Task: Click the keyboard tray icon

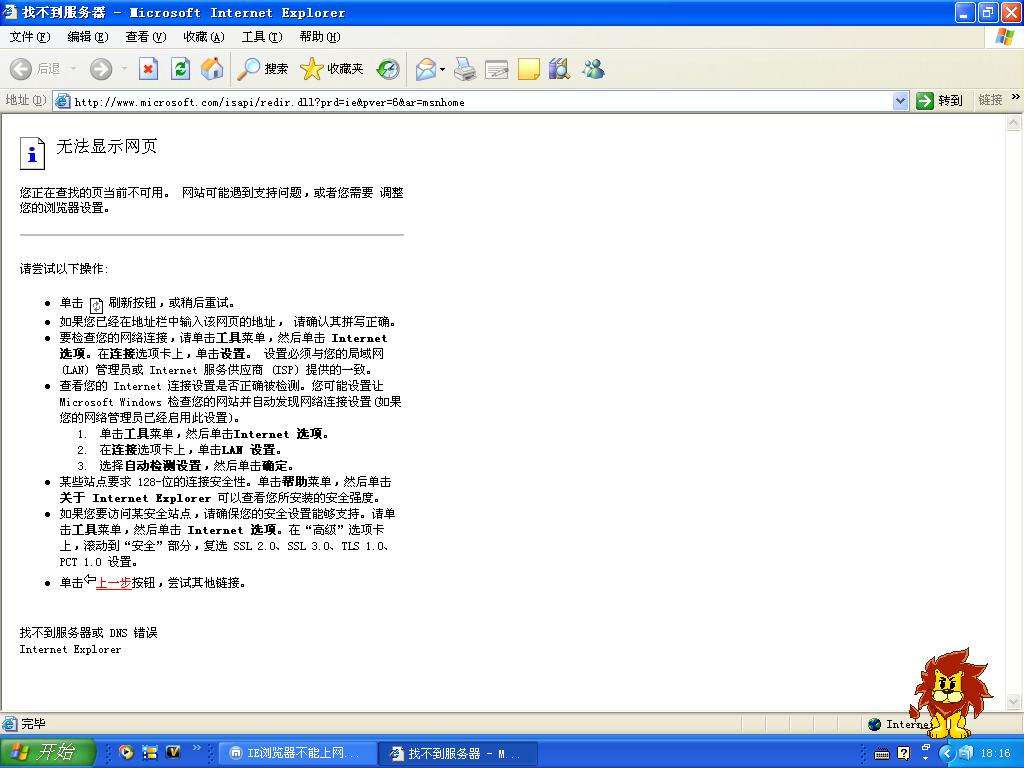Action: point(882,754)
